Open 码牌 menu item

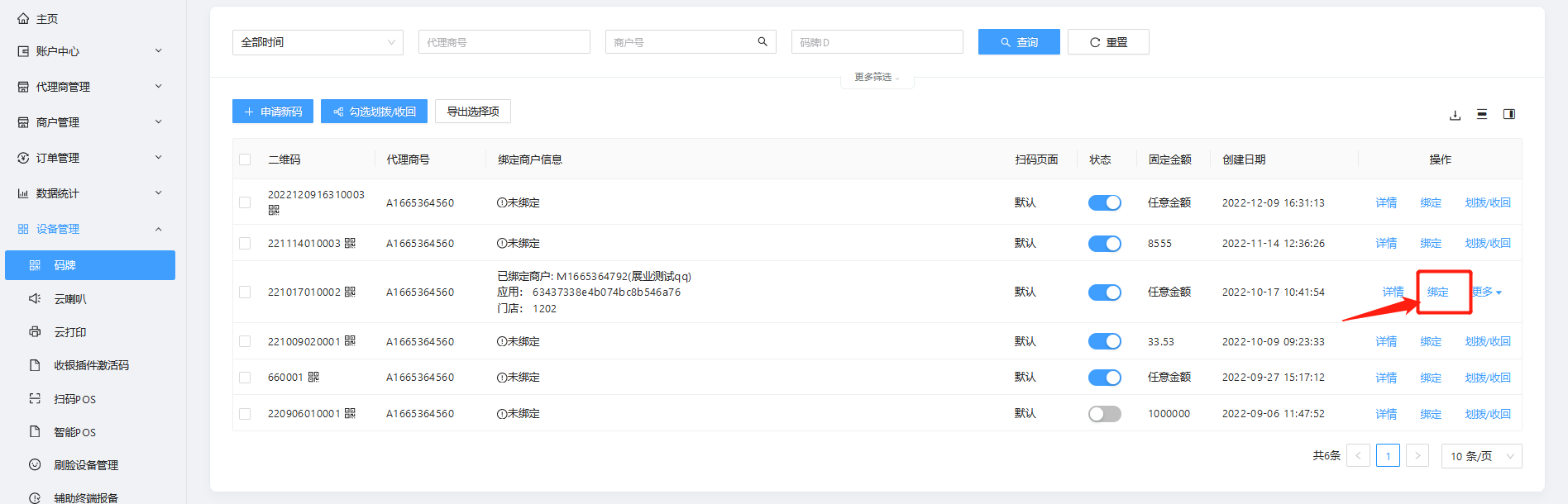tap(90, 265)
